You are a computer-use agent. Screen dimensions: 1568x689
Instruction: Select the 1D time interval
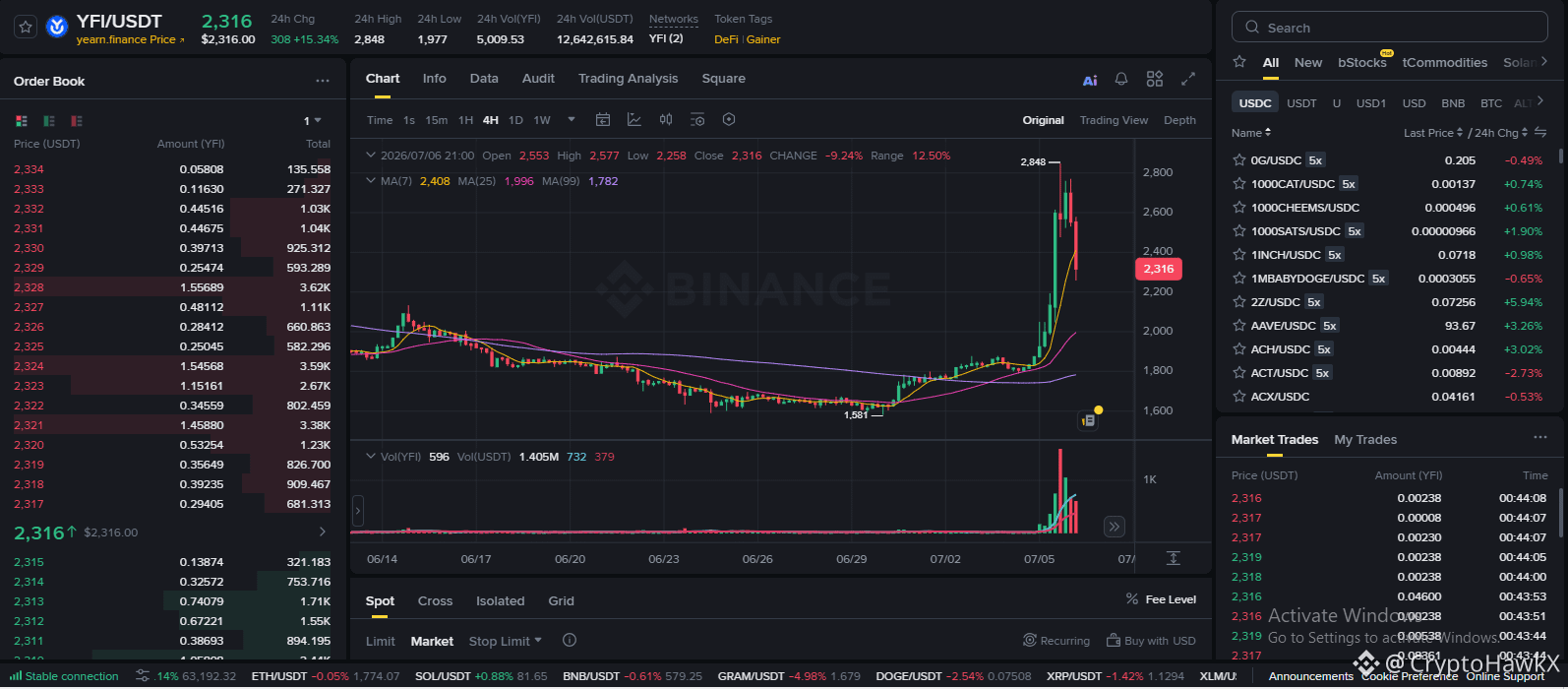[515, 120]
